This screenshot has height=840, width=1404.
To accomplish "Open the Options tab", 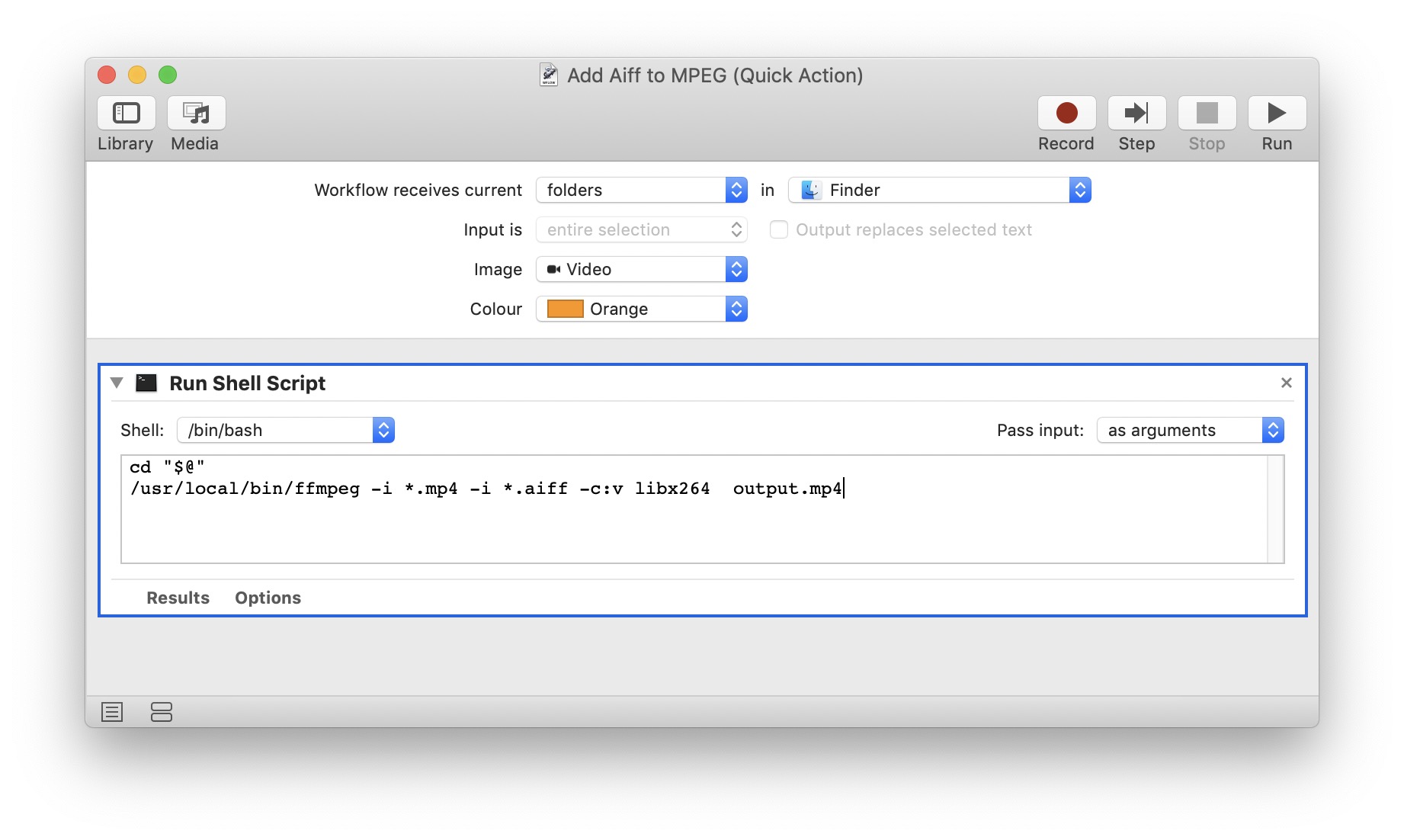I will (x=268, y=598).
